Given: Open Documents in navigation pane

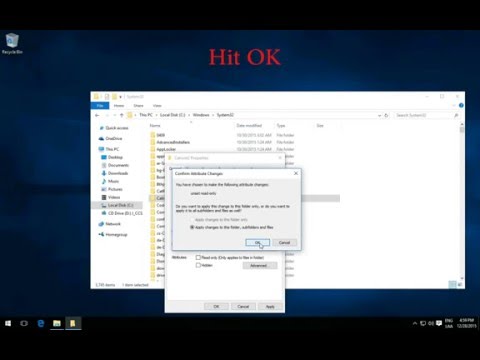Looking at the screenshot, I should (118, 165).
